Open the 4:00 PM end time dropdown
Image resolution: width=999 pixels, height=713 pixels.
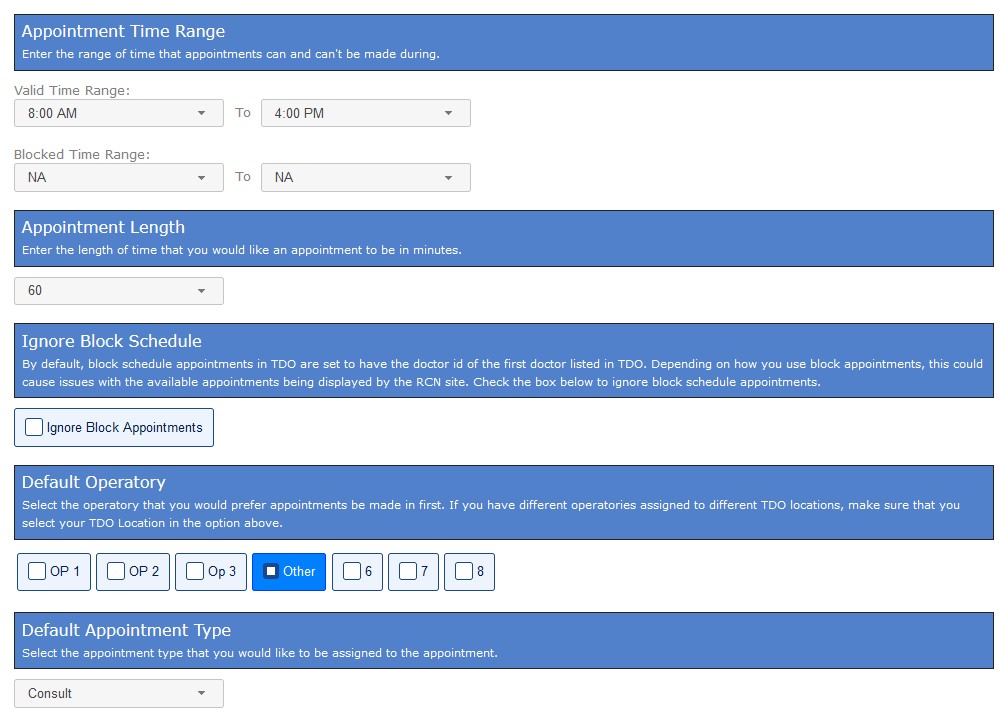tap(365, 113)
